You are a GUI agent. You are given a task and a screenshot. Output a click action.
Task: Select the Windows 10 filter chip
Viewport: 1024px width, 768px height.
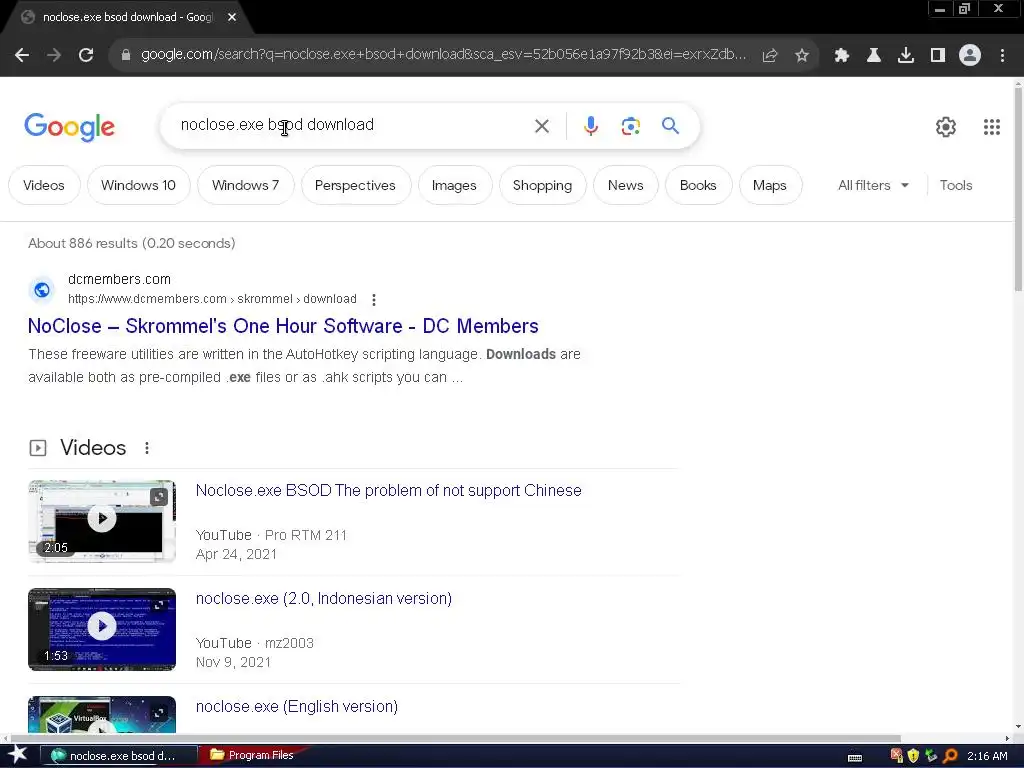click(x=138, y=185)
